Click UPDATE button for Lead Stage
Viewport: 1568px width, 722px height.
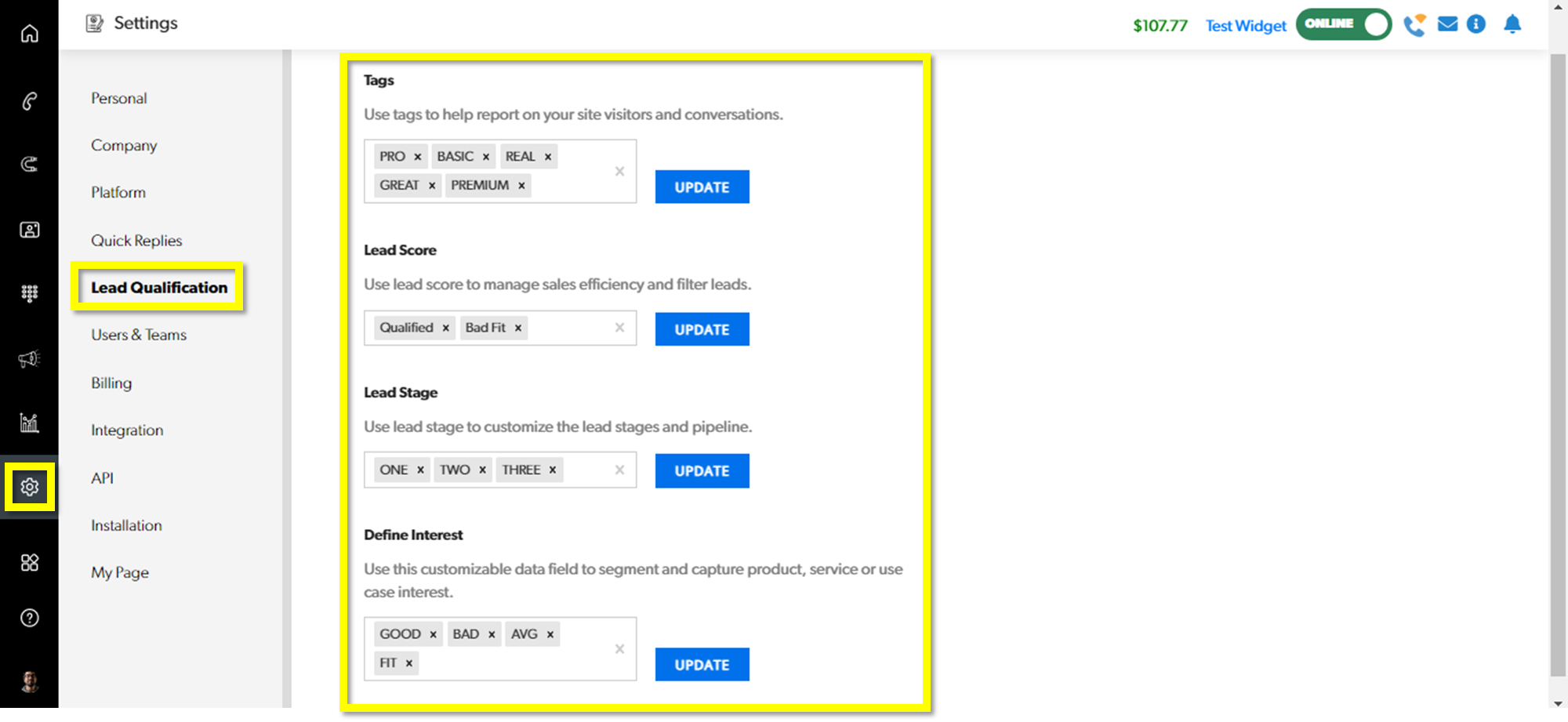(702, 470)
